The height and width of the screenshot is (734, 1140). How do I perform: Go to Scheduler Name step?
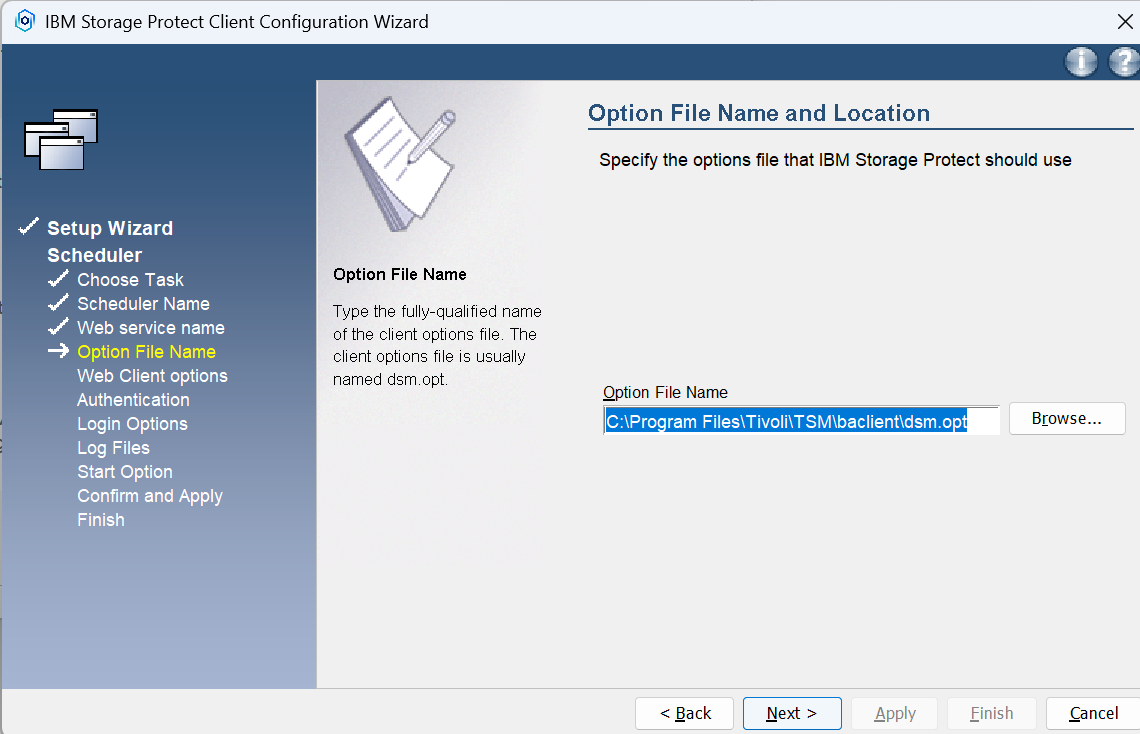click(x=143, y=304)
